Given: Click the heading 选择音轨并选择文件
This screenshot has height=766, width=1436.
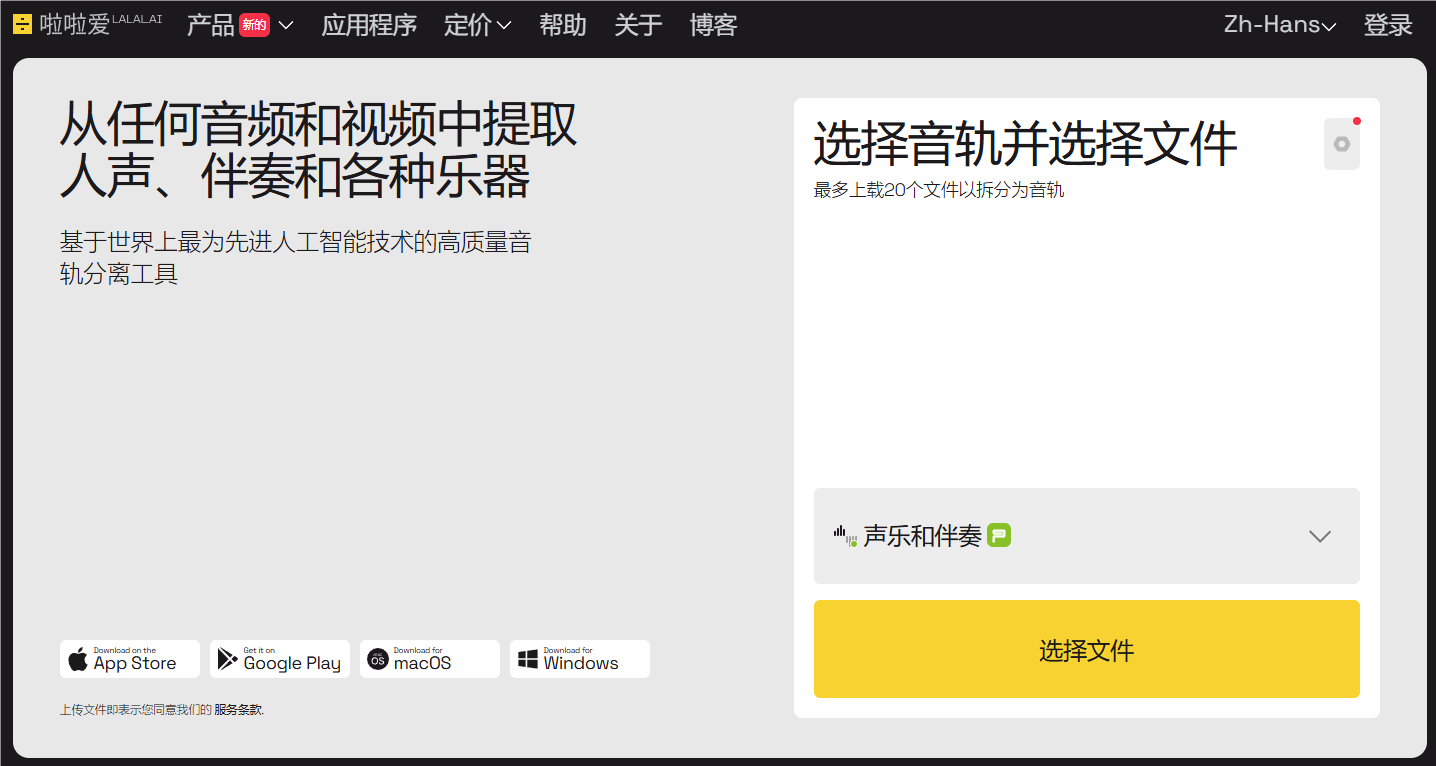Looking at the screenshot, I should click(x=1025, y=144).
